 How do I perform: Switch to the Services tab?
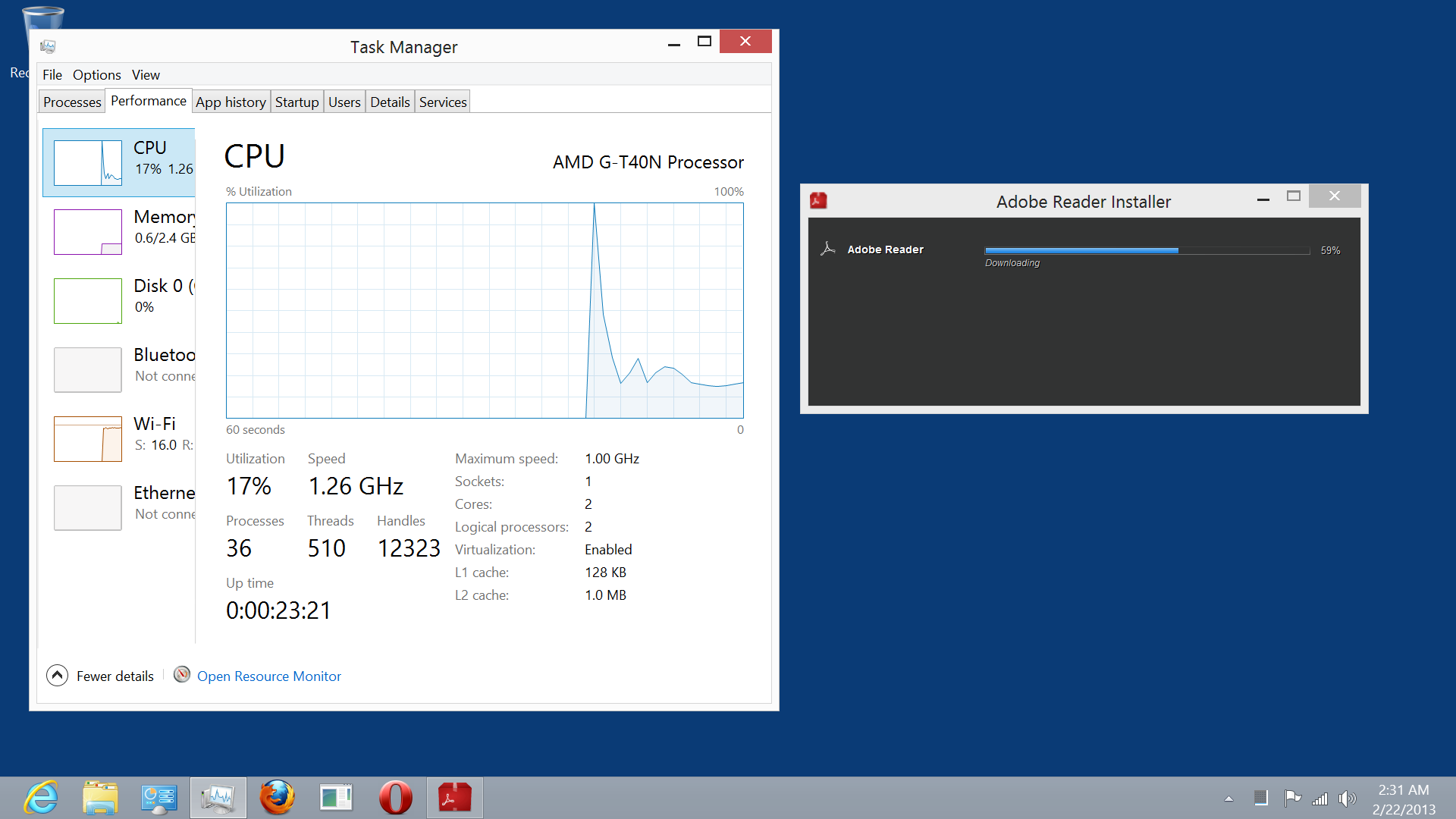click(443, 102)
